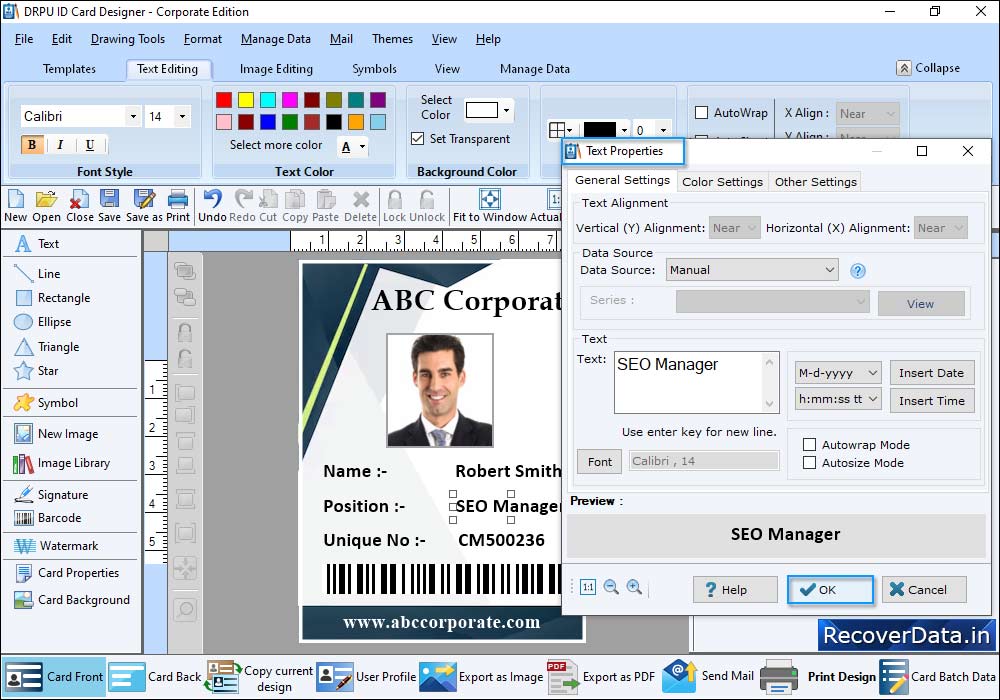Pick the red text color swatch
Image resolution: width=1000 pixels, height=700 pixels.
pos(224,99)
